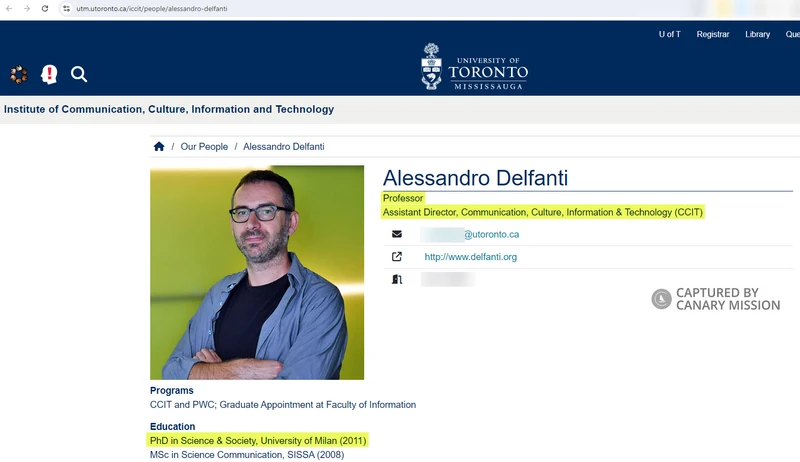This screenshot has width=800, height=462.
Task: Go to Our People breadcrumb
Action: click(204, 147)
